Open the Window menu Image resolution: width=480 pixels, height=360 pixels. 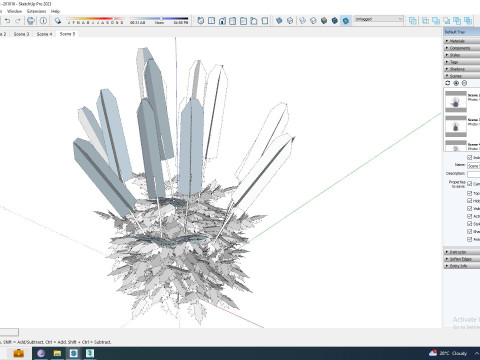tap(14, 11)
